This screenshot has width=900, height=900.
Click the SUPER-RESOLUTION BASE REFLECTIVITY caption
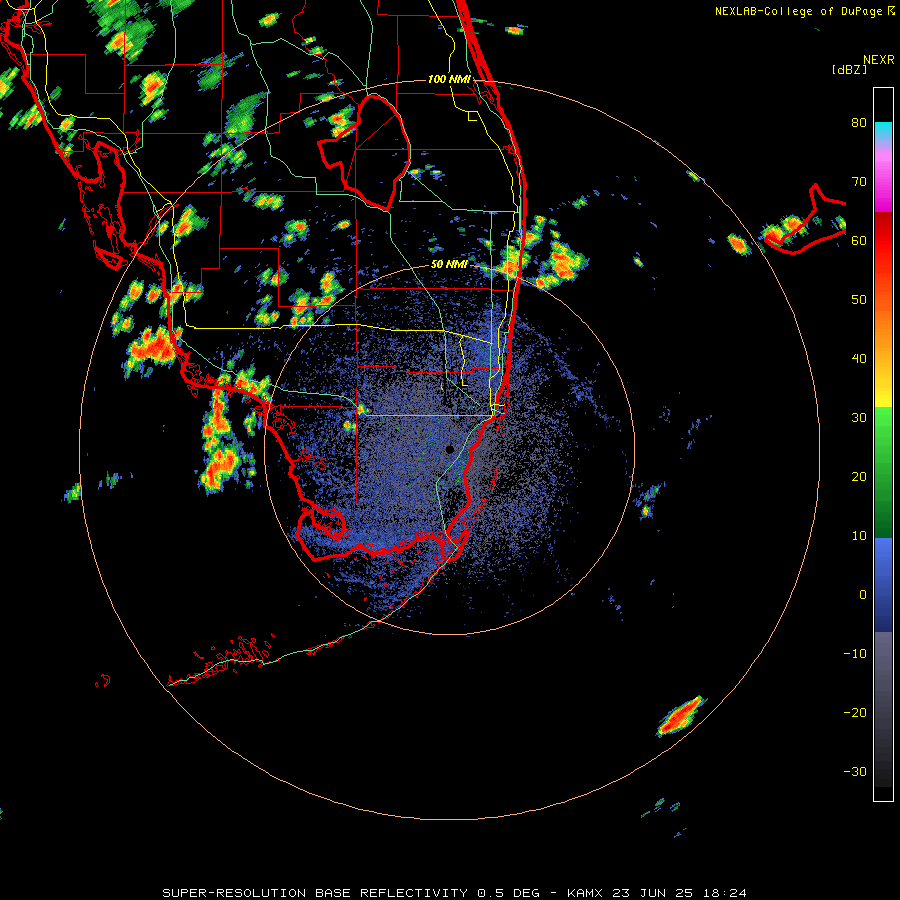point(315,893)
